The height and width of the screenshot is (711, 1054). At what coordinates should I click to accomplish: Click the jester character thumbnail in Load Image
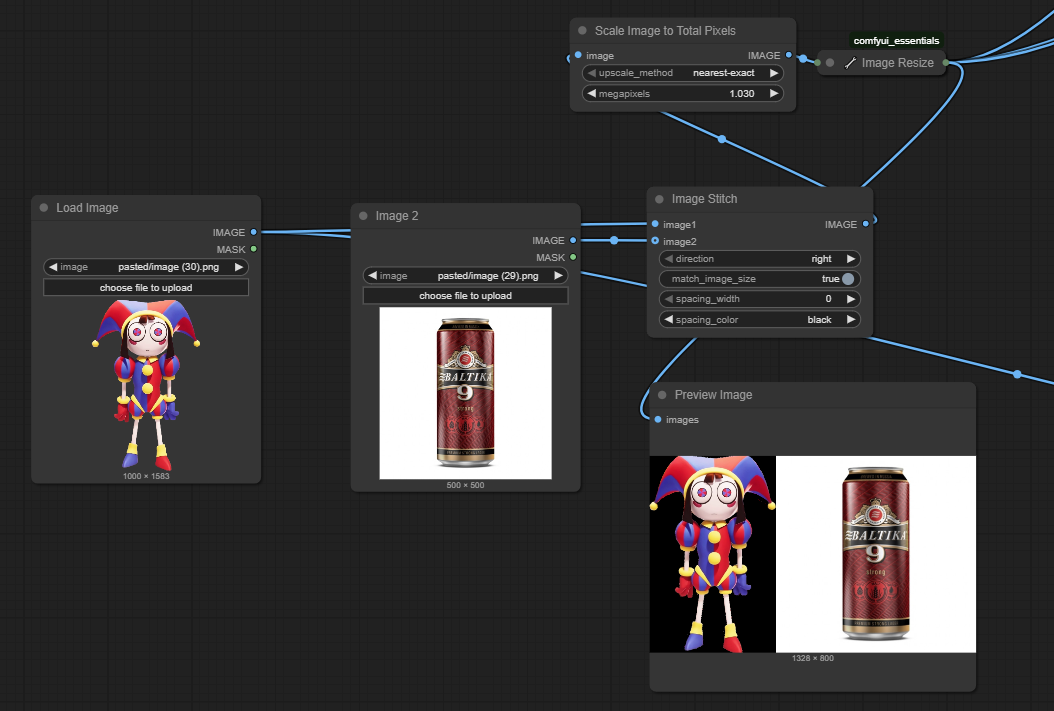146,384
